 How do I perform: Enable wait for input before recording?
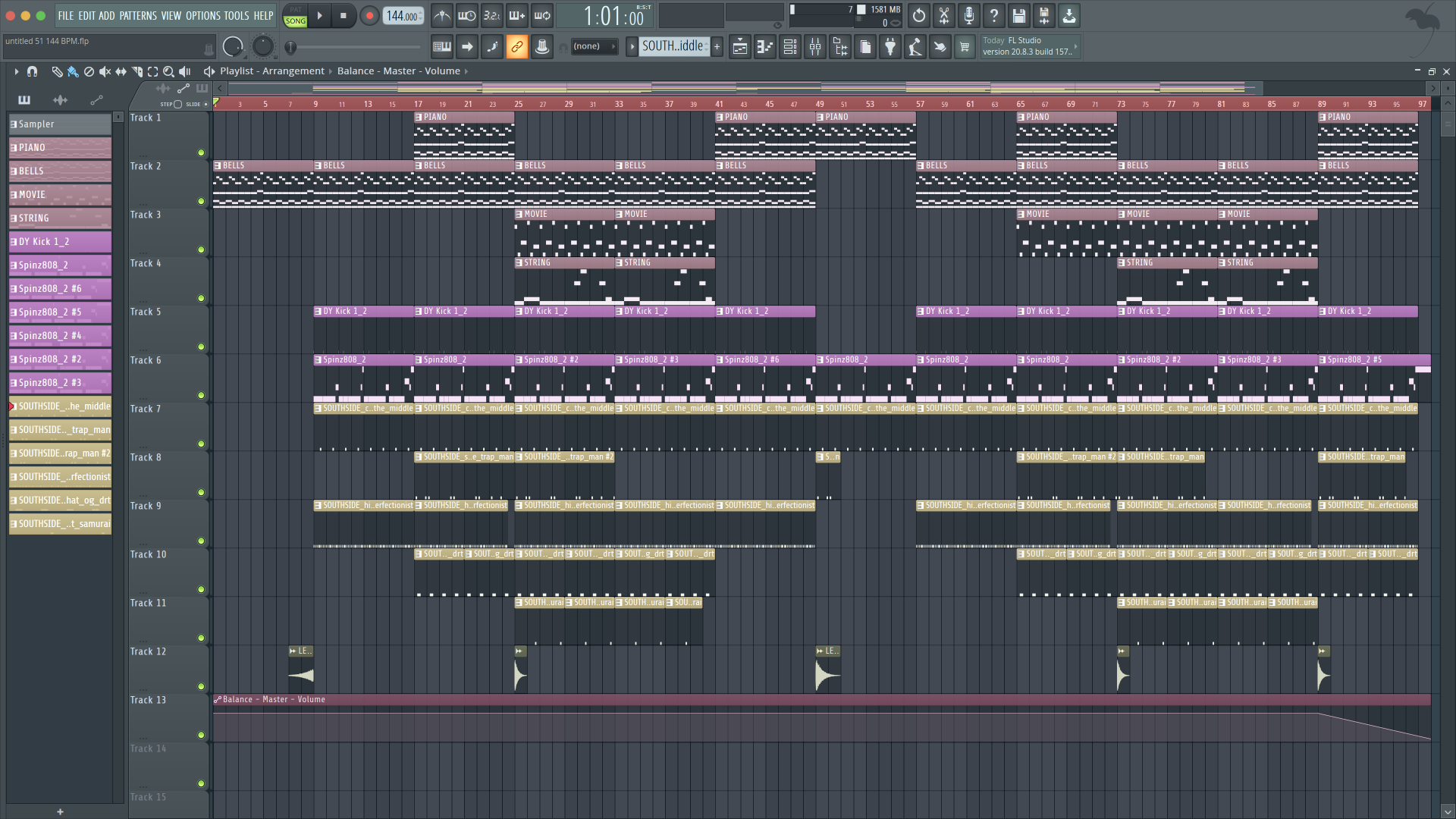click(x=467, y=15)
